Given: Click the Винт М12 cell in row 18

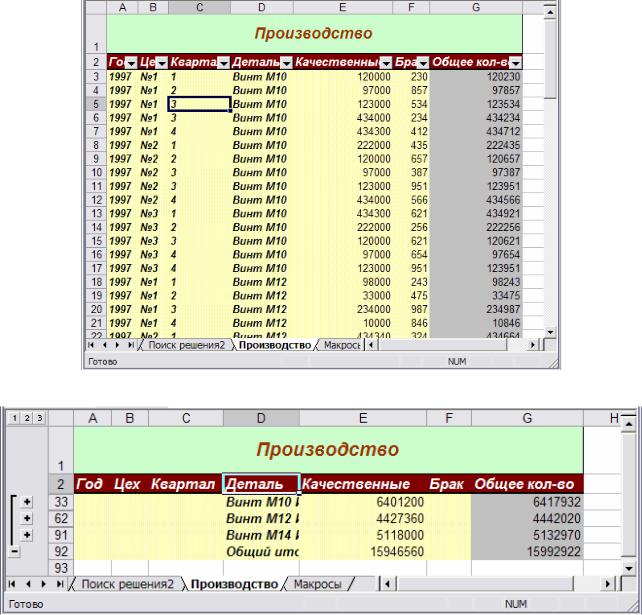Looking at the screenshot, I should [x=262, y=282].
